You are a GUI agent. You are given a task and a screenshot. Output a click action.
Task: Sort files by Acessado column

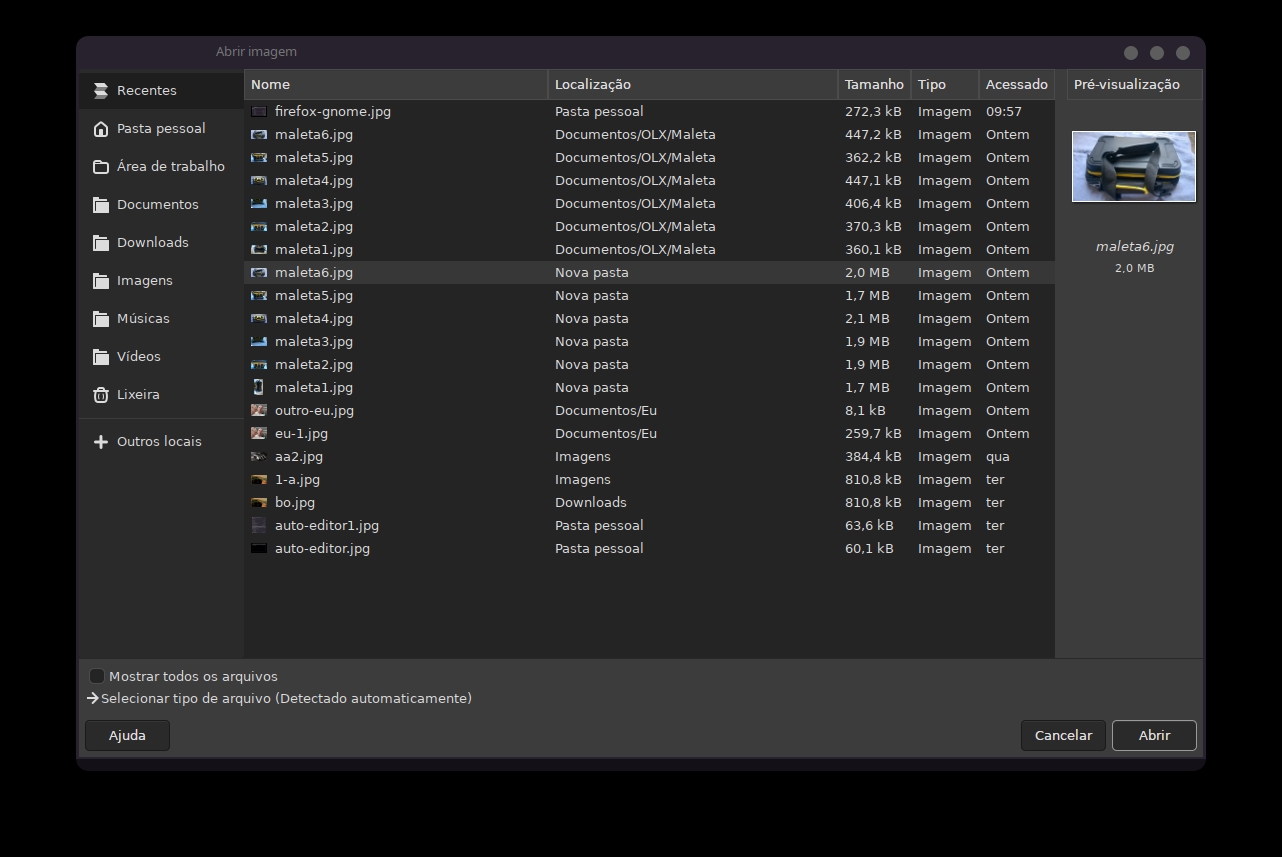1016,85
